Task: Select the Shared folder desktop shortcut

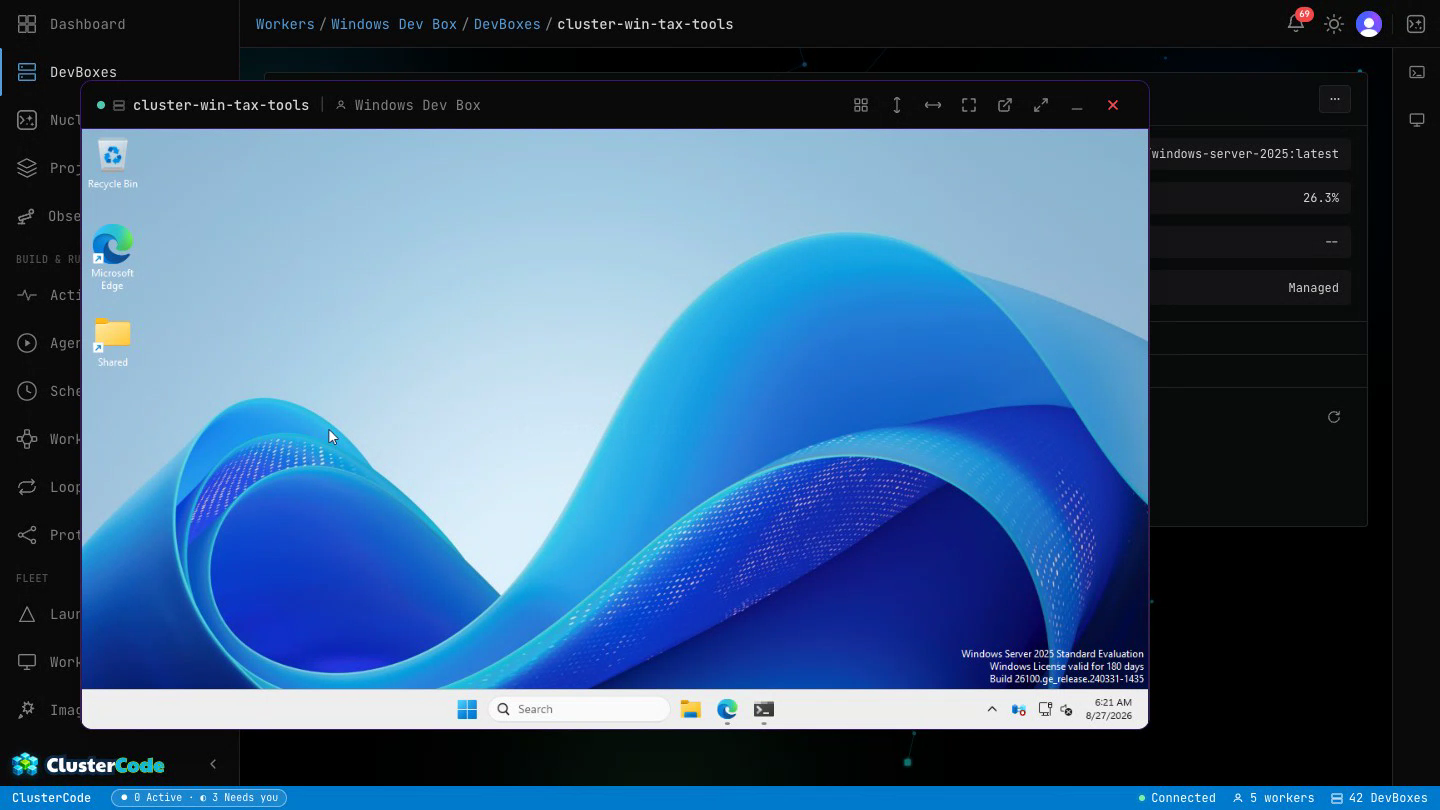Action: click(113, 342)
